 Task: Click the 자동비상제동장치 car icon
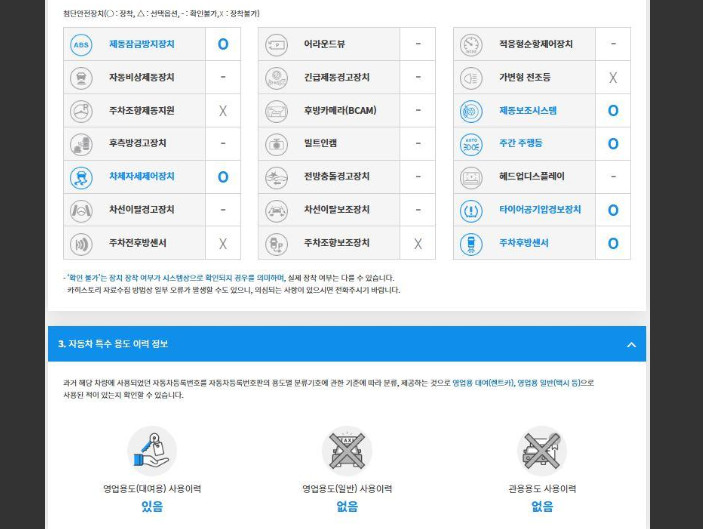tap(81, 78)
